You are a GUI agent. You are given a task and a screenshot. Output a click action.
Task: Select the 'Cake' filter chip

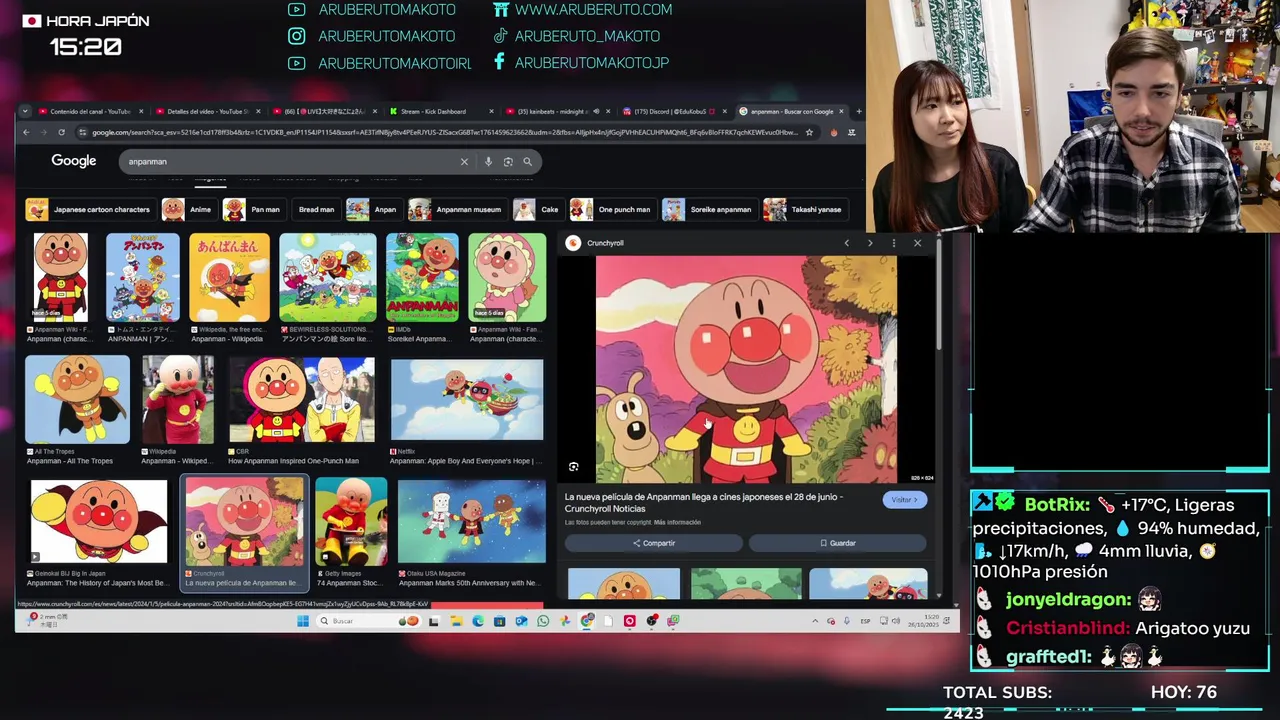537,209
